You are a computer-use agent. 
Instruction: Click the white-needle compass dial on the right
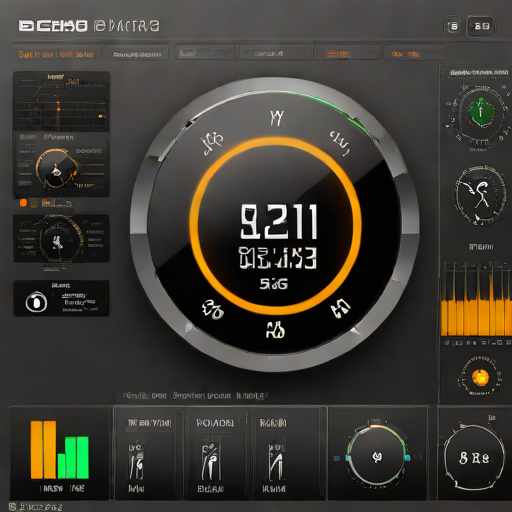[x=479, y=196]
